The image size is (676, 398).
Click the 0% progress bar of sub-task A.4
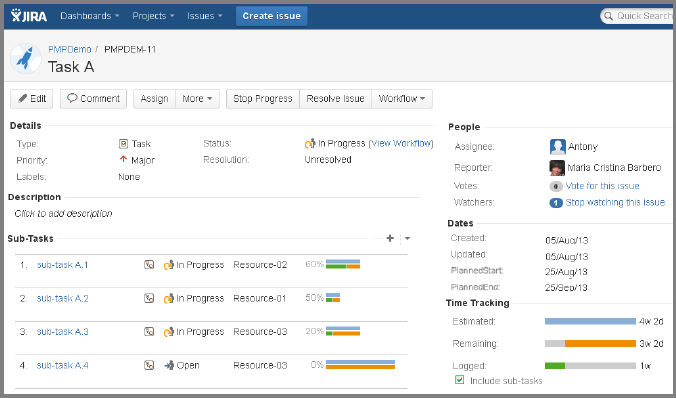coord(360,364)
